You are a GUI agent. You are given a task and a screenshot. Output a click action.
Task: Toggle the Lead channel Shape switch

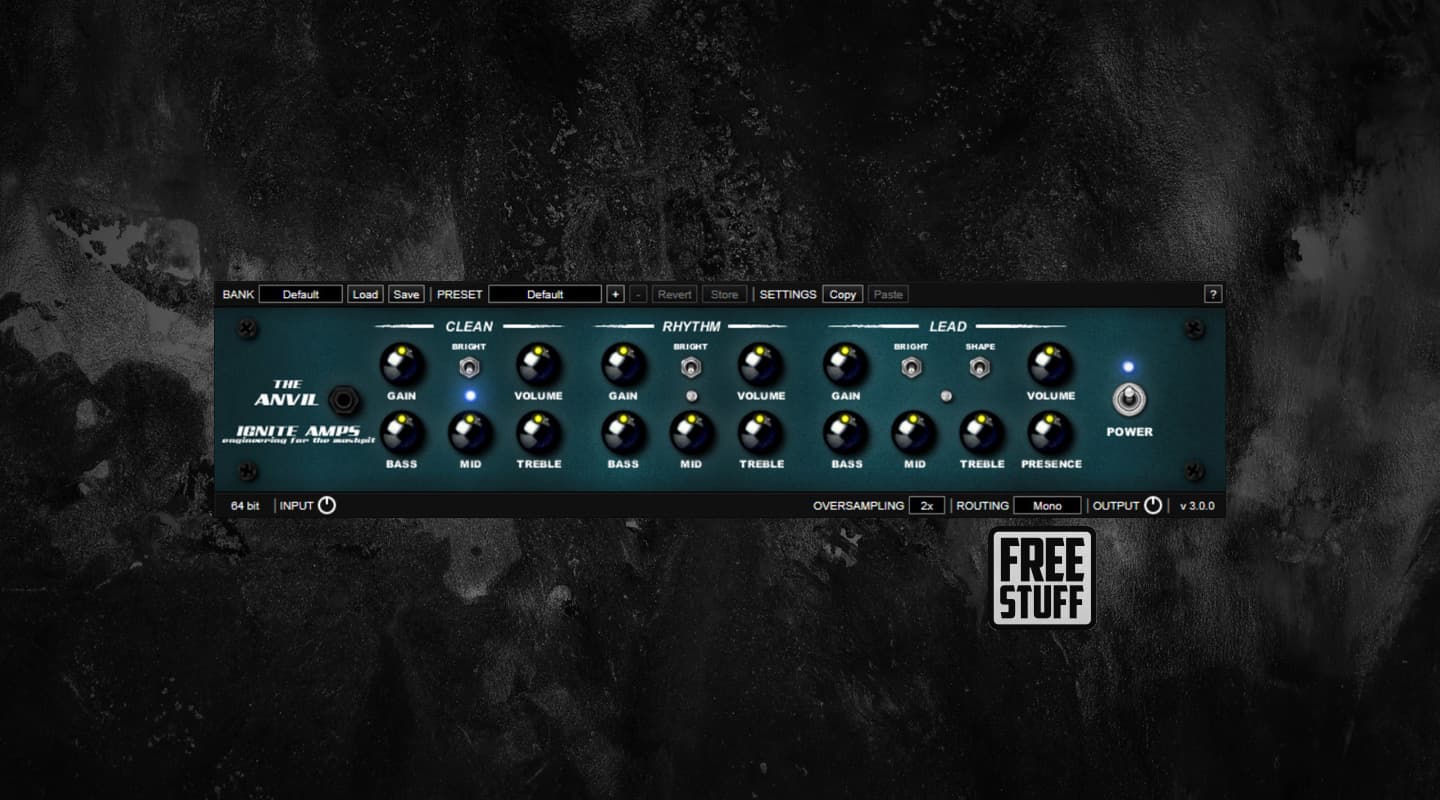pyautogui.click(x=980, y=367)
